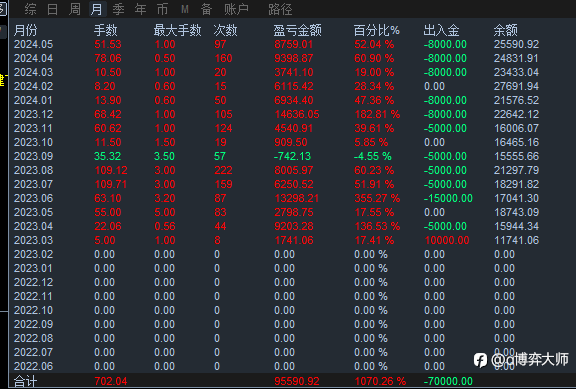The image size is (576, 389).
Task: Switch to the 综 tab
Action: 30,9
